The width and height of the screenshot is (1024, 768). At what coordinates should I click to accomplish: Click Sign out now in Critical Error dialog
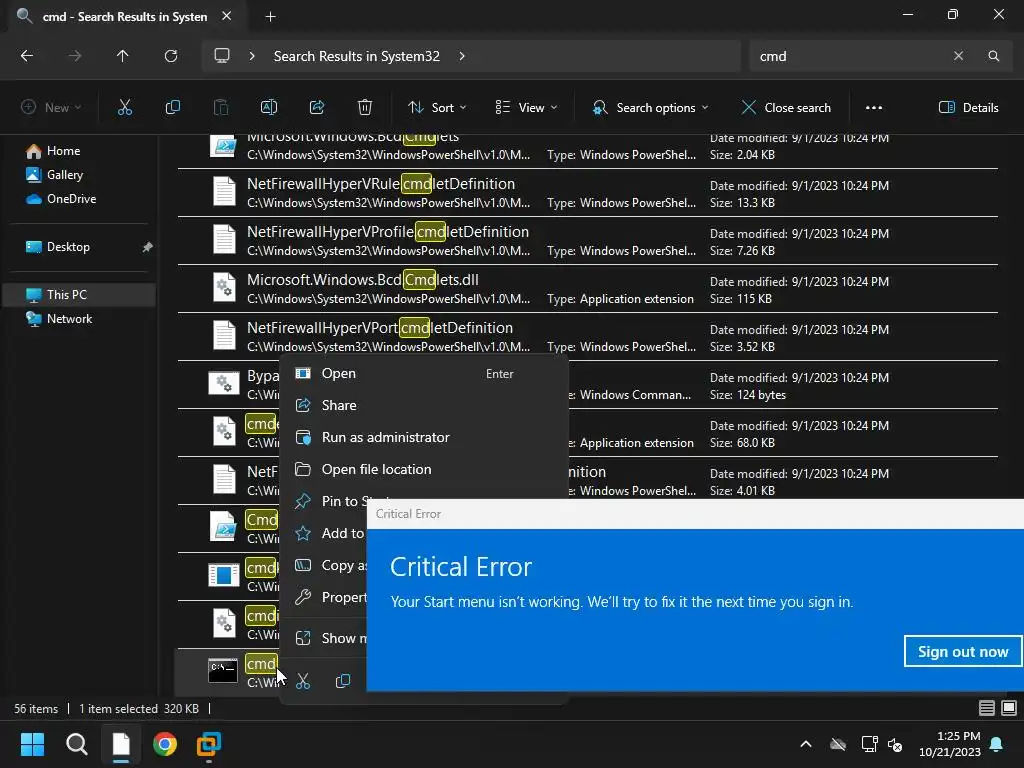[x=963, y=652]
